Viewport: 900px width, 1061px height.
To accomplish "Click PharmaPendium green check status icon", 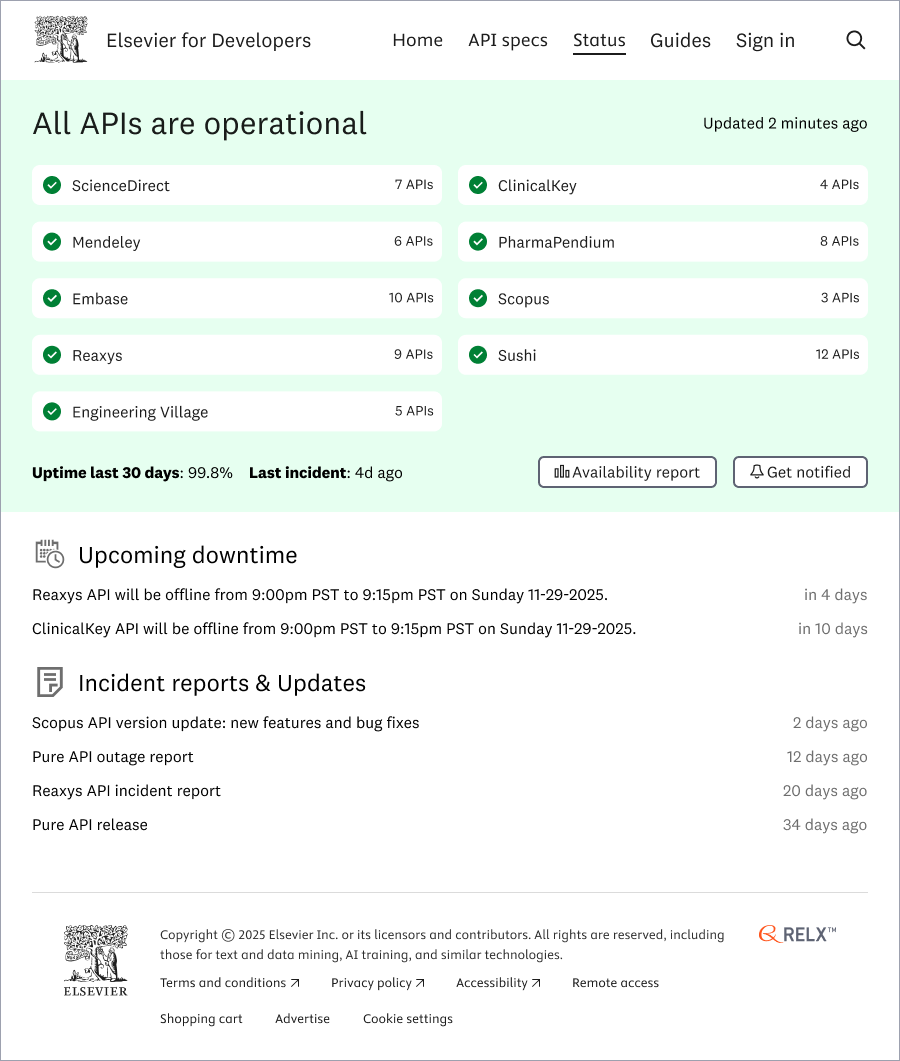I will click(478, 242).
